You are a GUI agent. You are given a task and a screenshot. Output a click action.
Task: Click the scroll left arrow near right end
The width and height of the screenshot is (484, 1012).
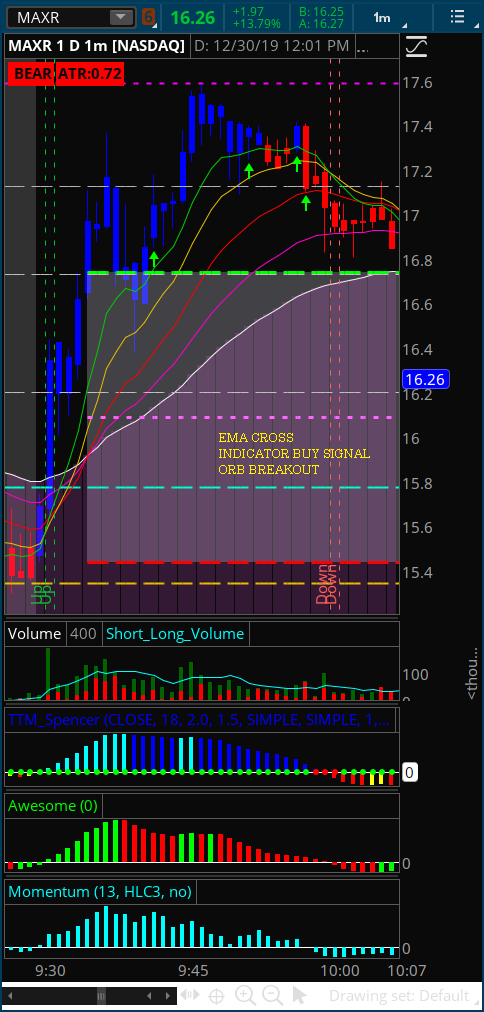(x=150, y=996)
